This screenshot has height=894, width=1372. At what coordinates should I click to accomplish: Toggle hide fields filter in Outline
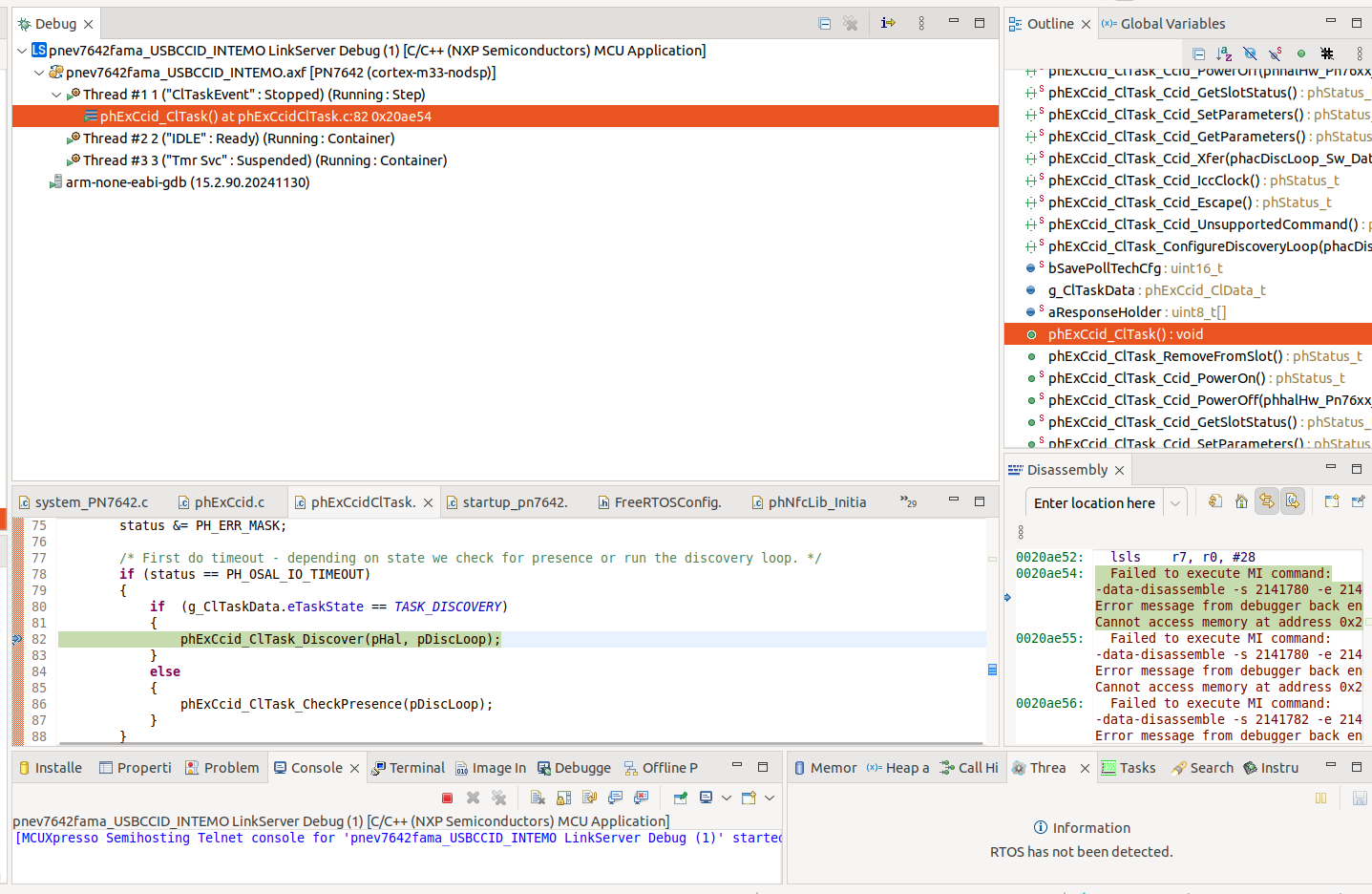click(1250, 53)
